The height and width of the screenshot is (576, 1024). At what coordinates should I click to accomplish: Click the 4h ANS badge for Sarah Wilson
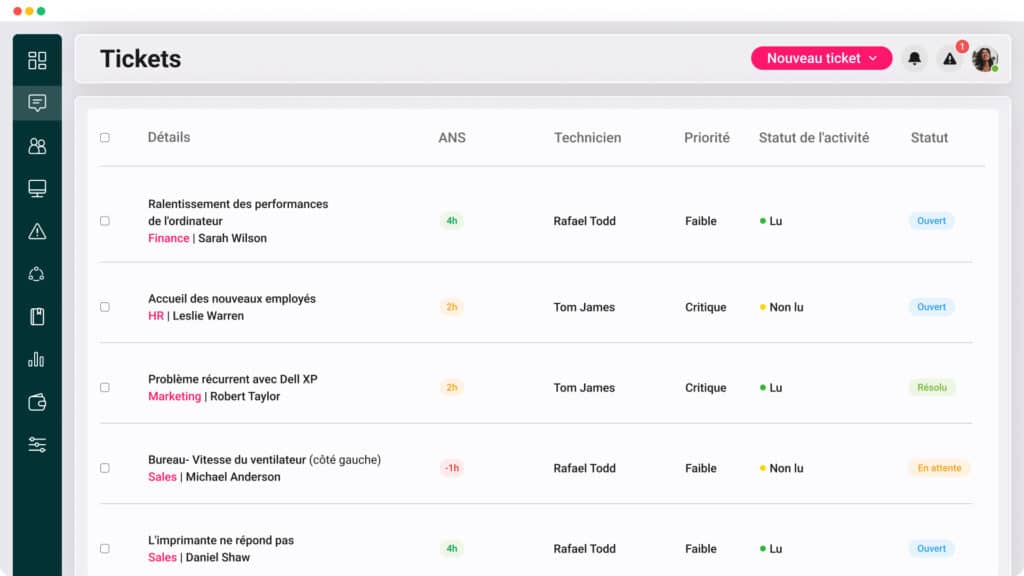pyautogui.click(x=452, y=221)
